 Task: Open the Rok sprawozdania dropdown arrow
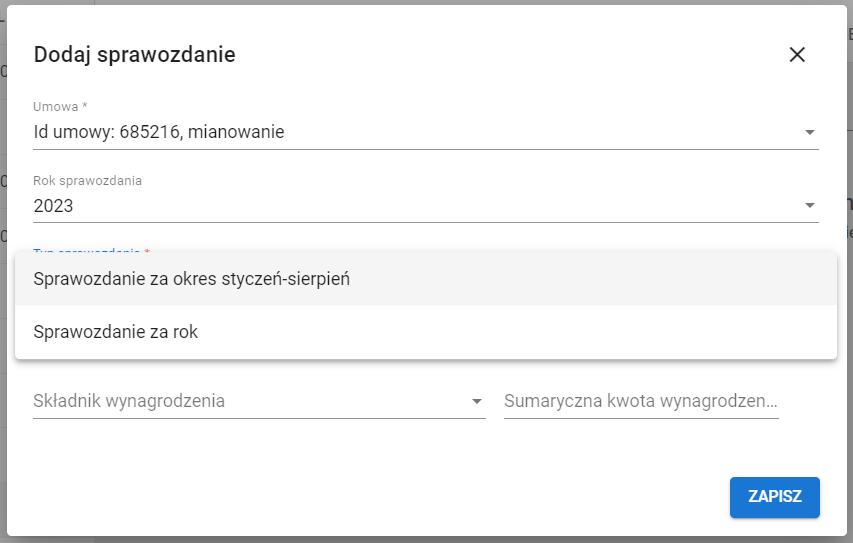809,206
